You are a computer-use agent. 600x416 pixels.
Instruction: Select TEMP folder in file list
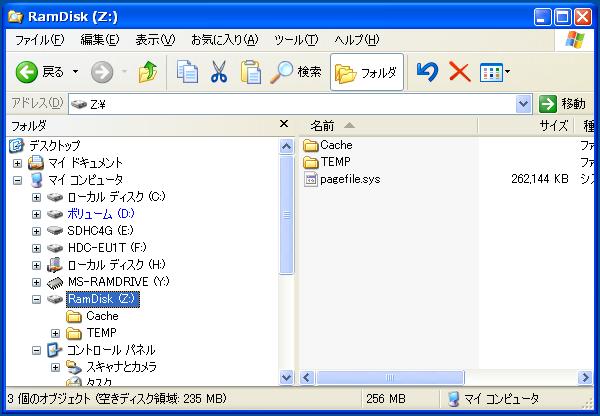click(335, 162)
